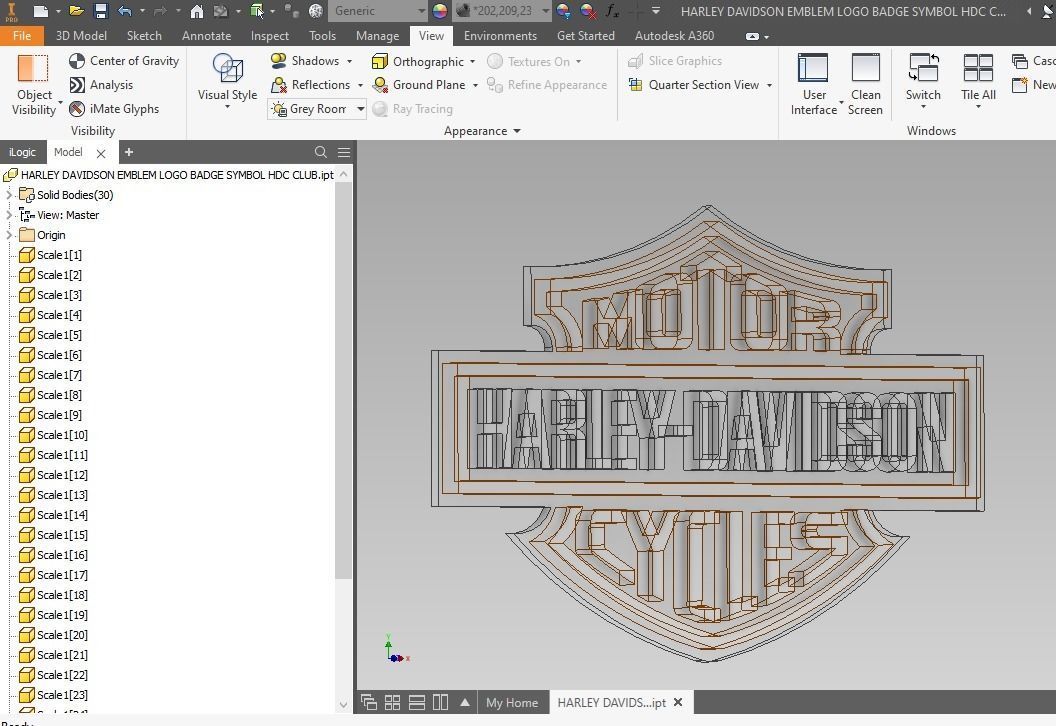This screenshot has width=1056, height=726.
Task: Click the tile windows grid icon in the document bar
Action: [393, 702]
